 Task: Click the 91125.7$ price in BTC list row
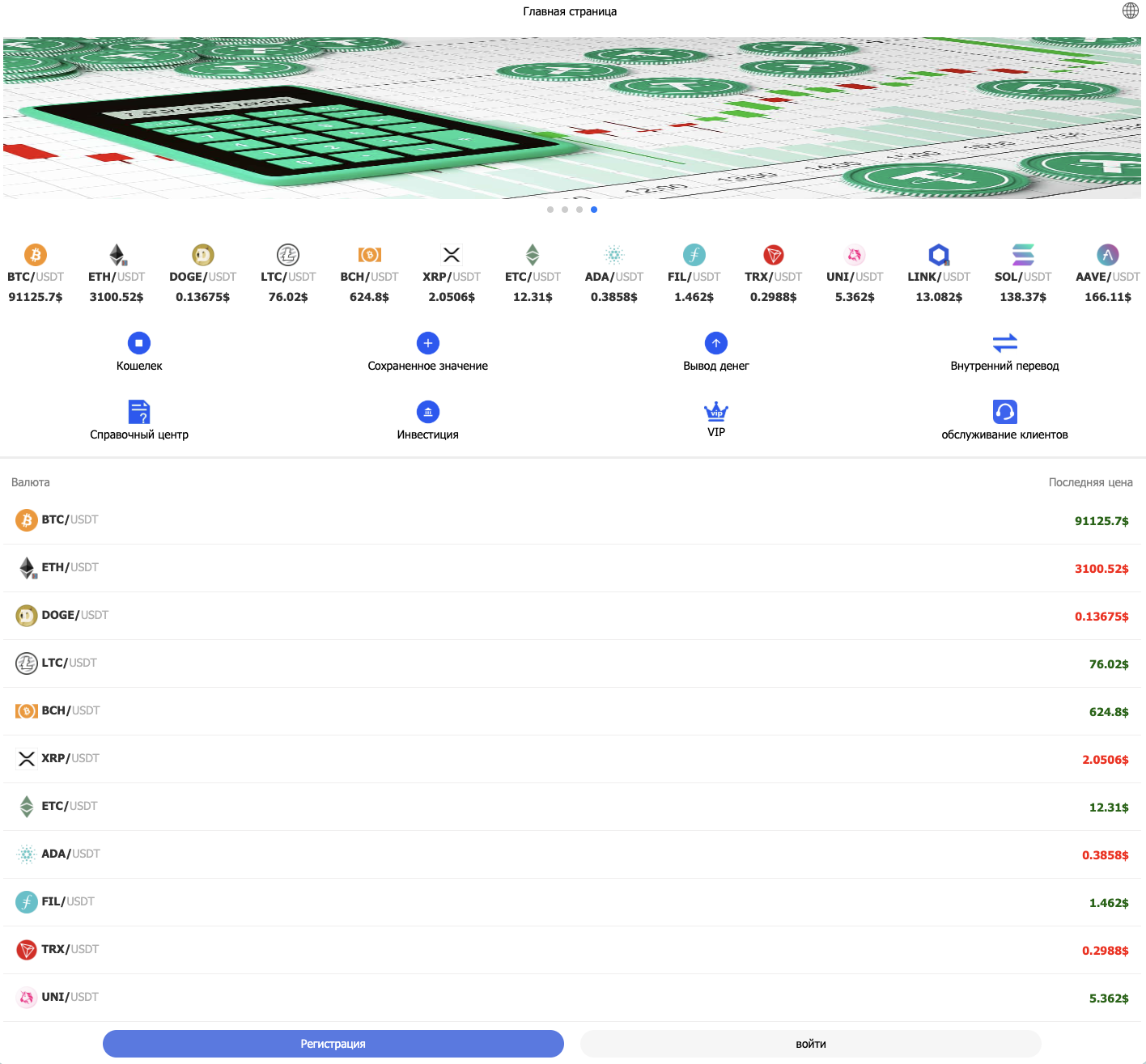pos(1101,521)
